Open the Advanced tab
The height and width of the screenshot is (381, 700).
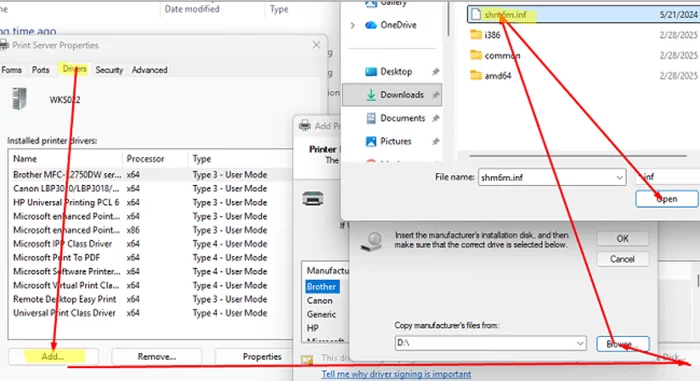pos(150,70)
